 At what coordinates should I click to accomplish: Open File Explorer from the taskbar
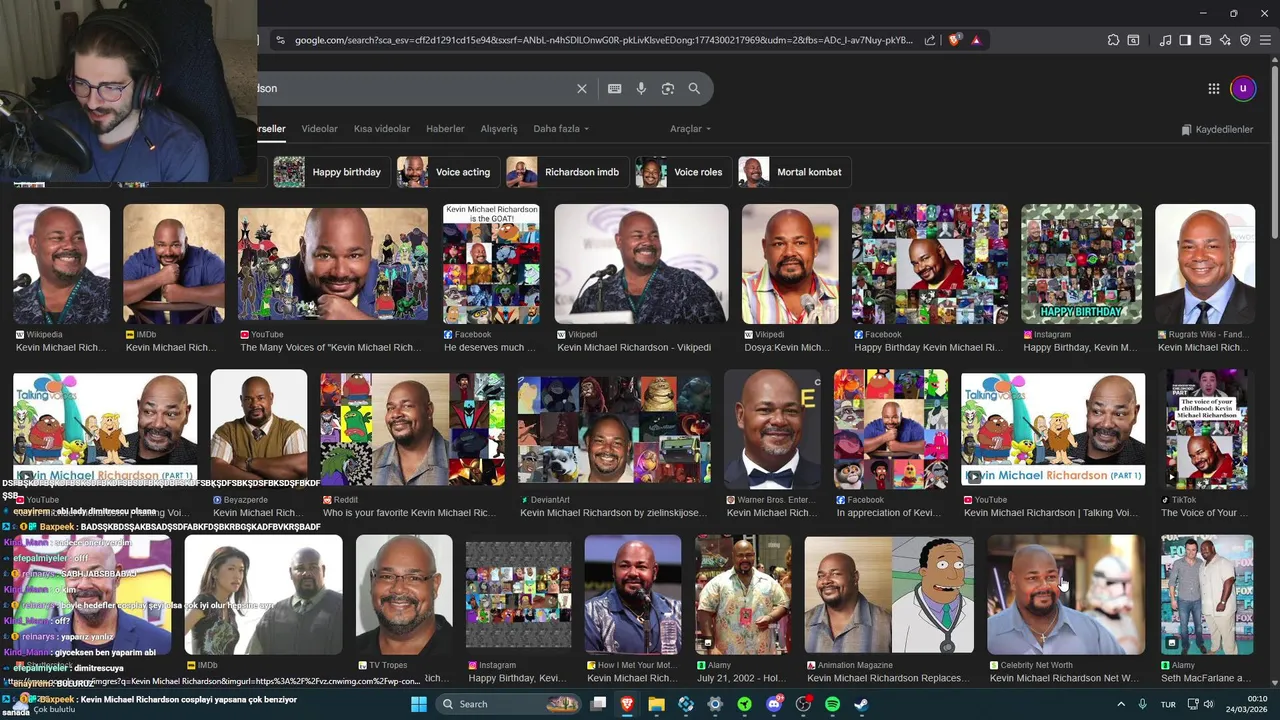656,704
